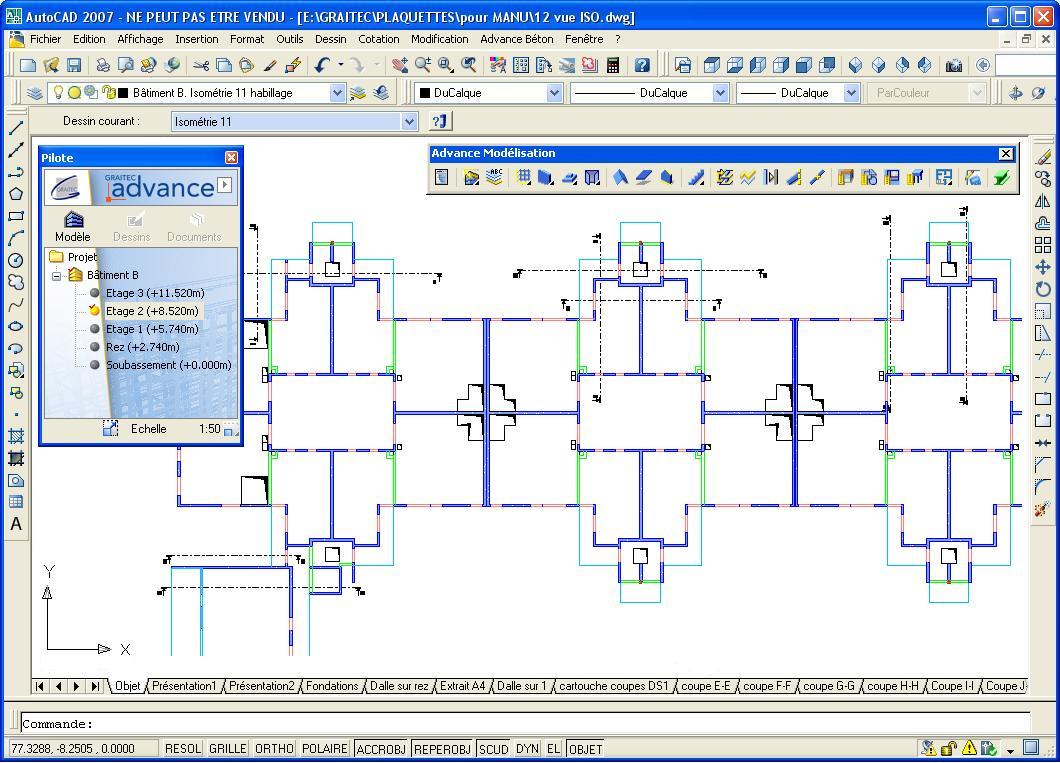1060x763 pixels.
Task: Select Soubassement (+0.000m) level
Action: coord(168,365)
